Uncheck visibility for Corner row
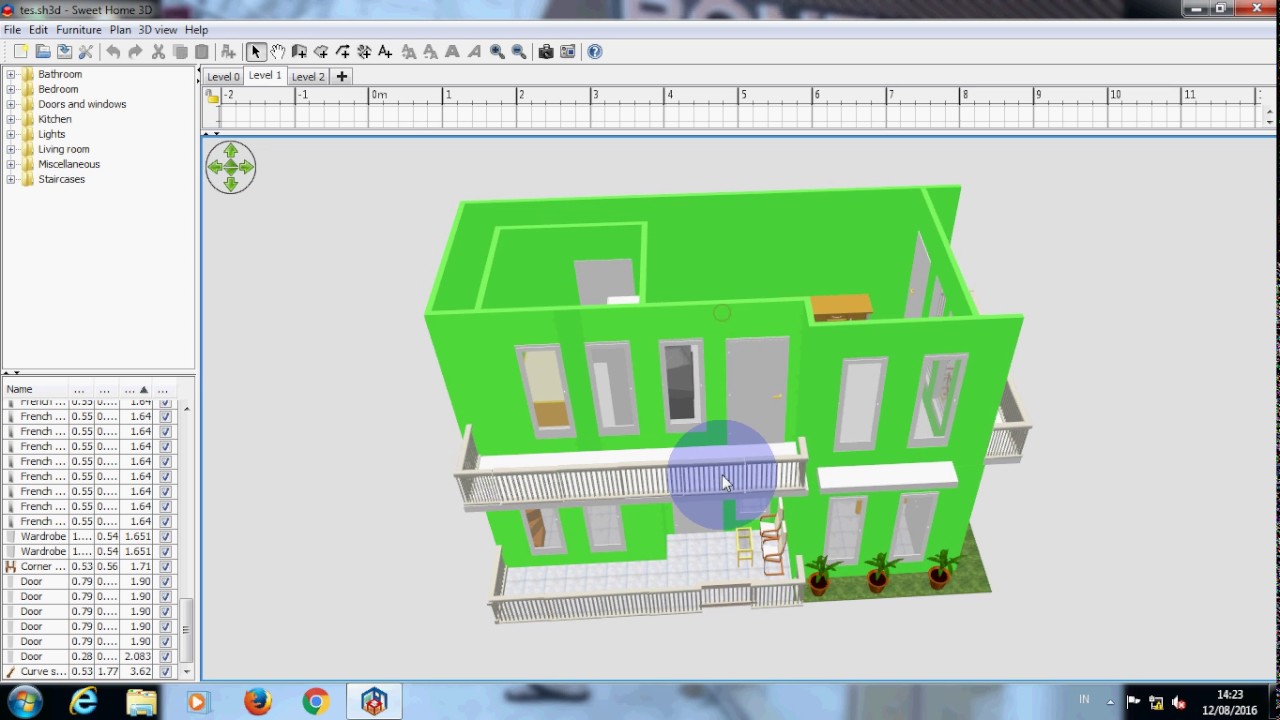This screenshot has width=1280, height=720. pyautogui.click(x=165, y=567)
